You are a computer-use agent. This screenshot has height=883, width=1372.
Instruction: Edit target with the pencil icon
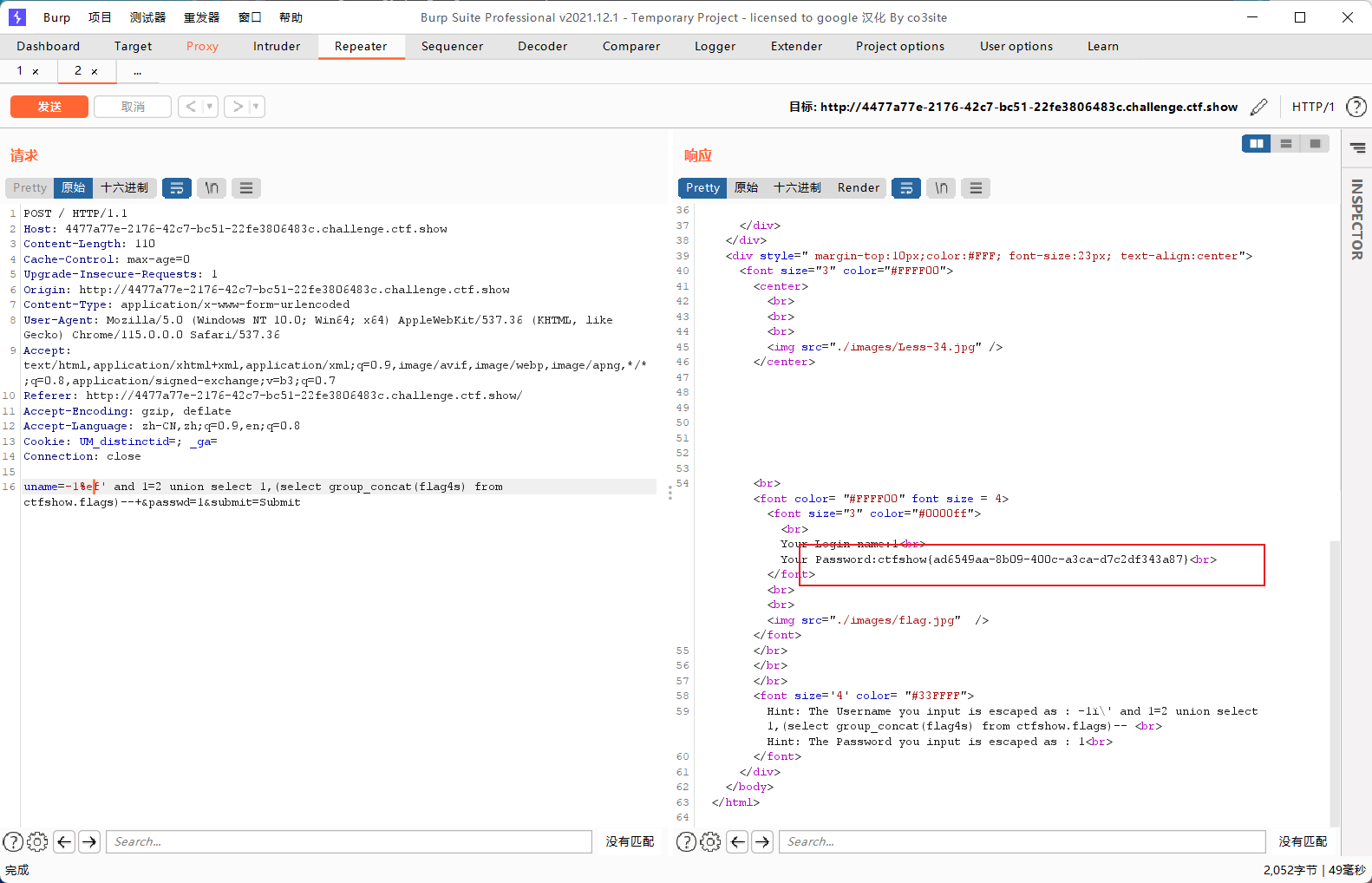click(x=1259, y=107)
